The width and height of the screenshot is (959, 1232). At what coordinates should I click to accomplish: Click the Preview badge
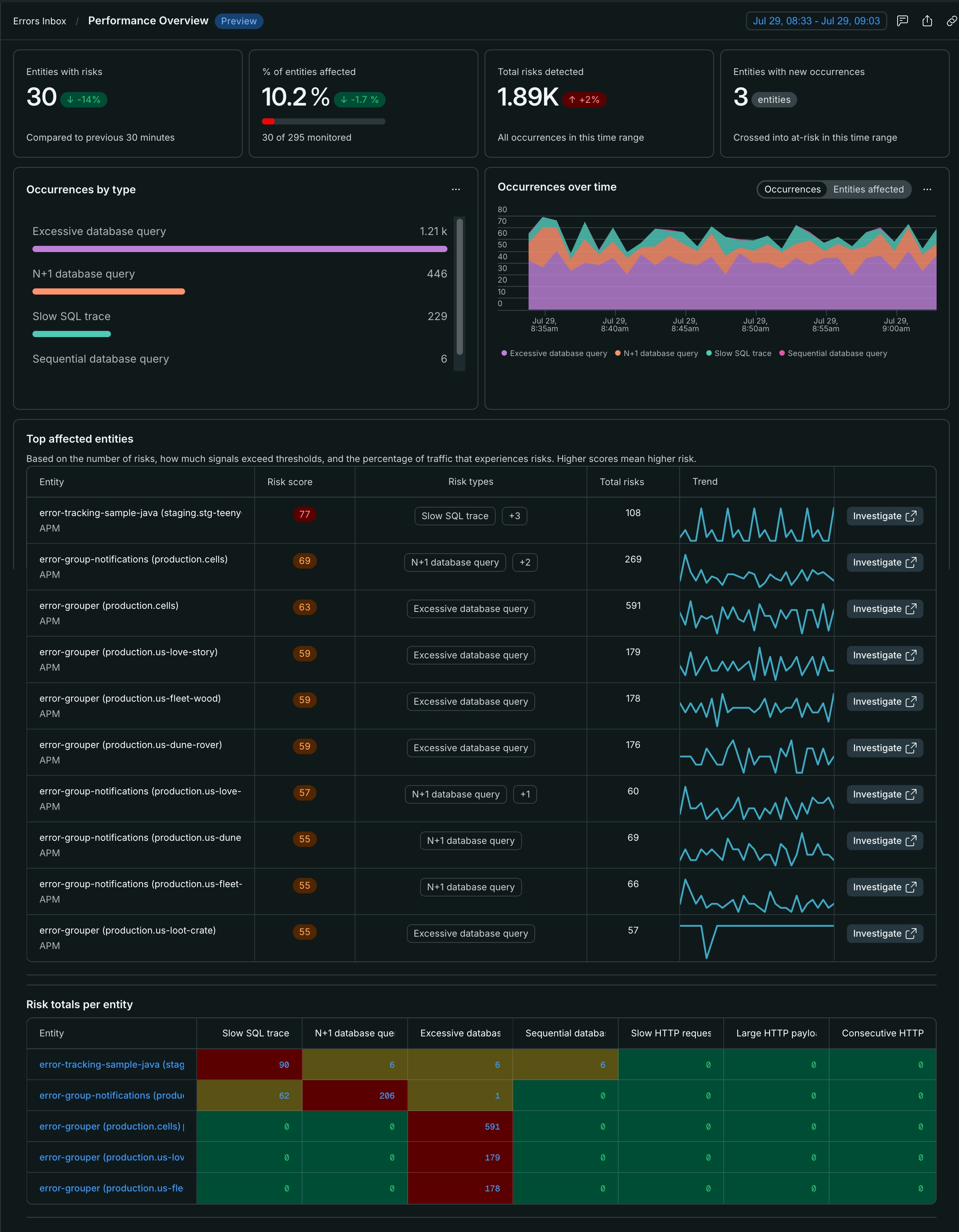point(238,21)
